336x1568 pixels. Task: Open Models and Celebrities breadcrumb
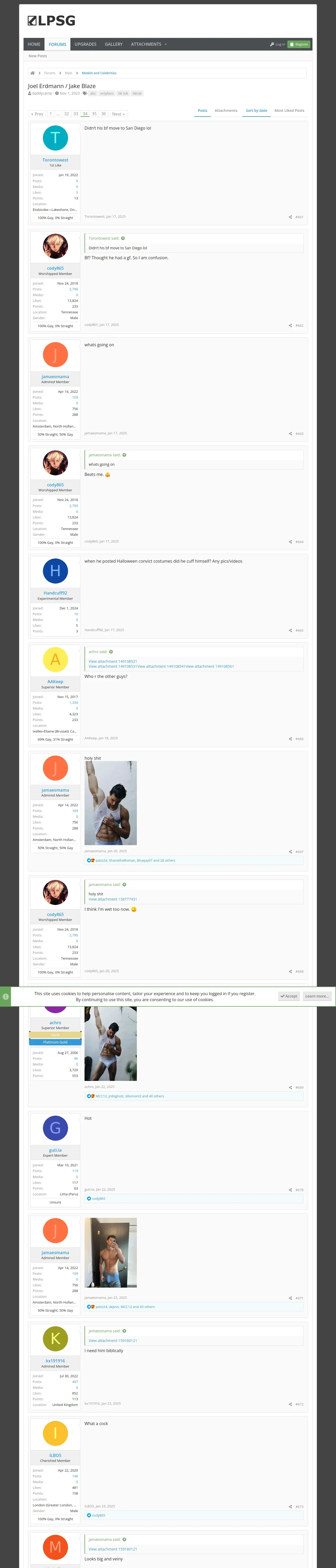click(x=99, y=73)
